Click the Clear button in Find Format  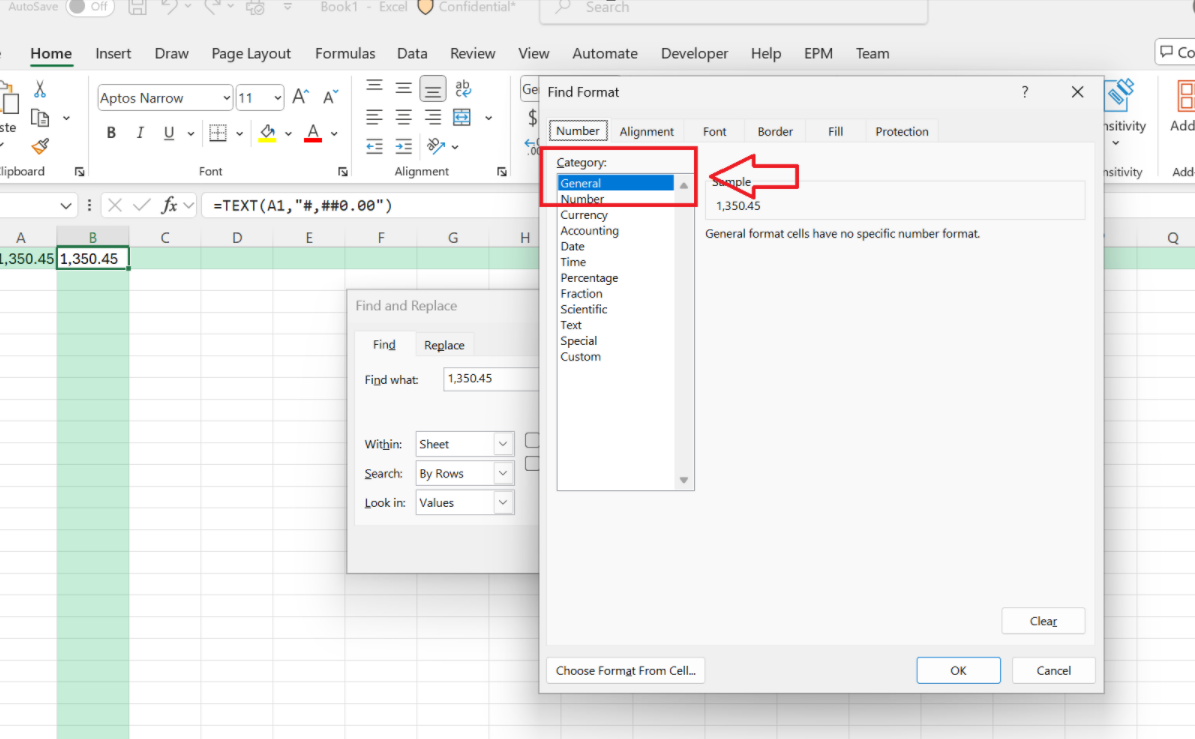pyautogui.click(x=1043, y=621)
